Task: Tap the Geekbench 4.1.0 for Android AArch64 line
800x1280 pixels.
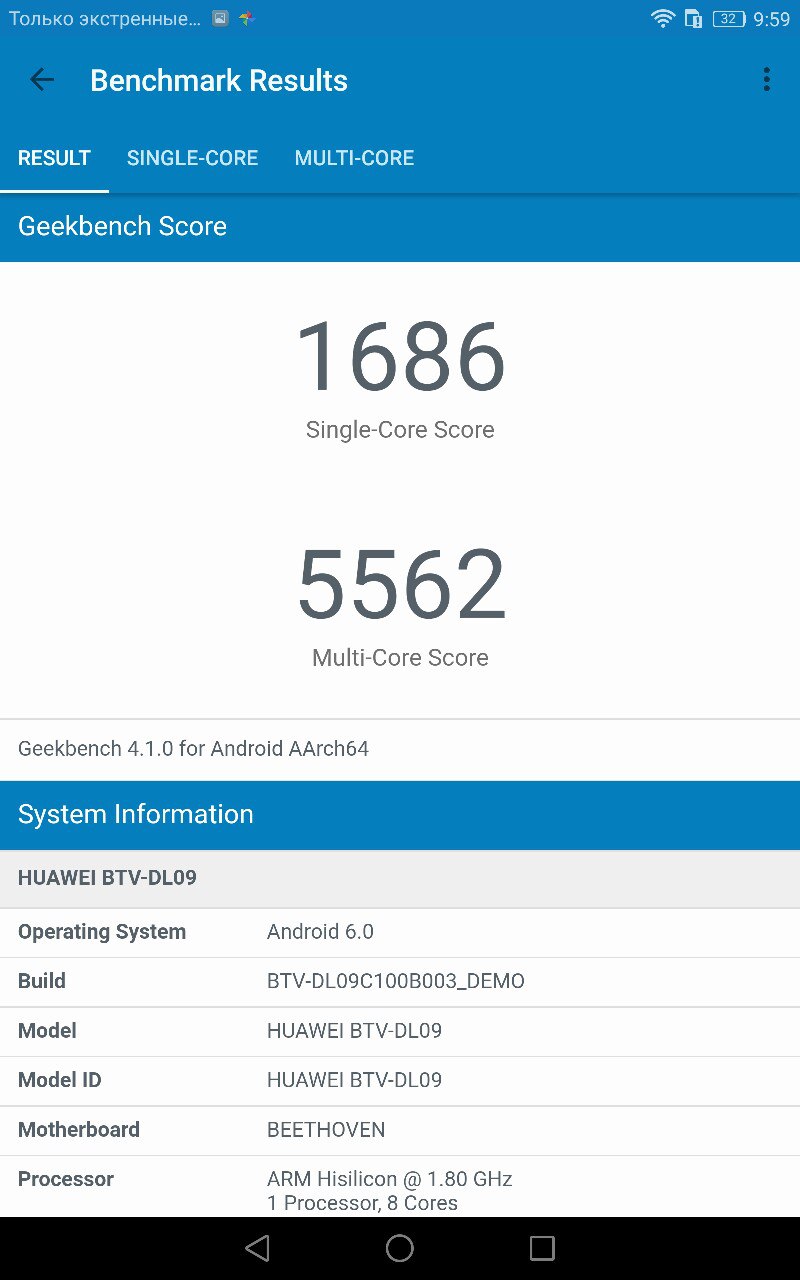Action: click(x=193, y=749)
